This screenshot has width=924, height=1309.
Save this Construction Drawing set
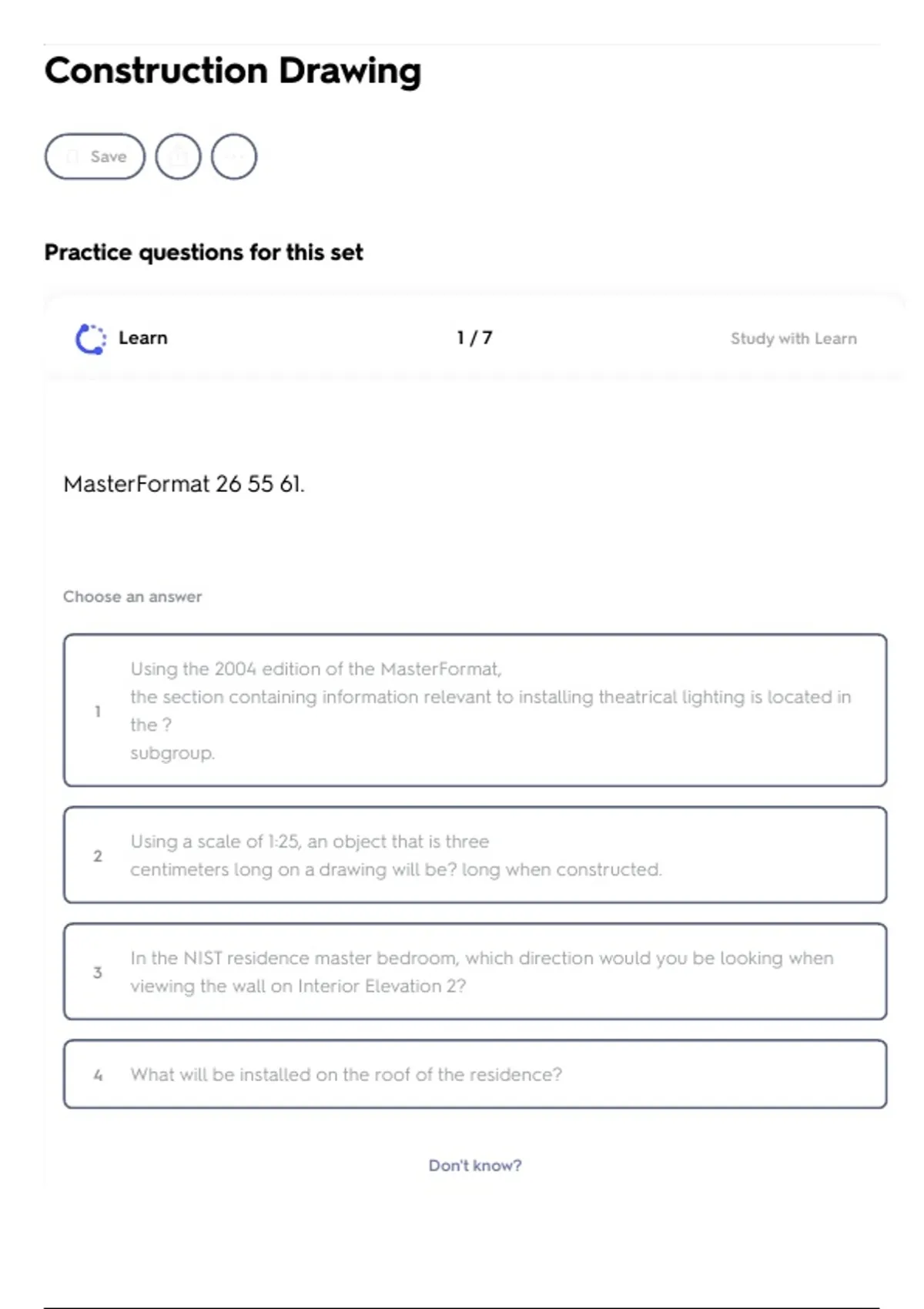[x=95, y=157]
